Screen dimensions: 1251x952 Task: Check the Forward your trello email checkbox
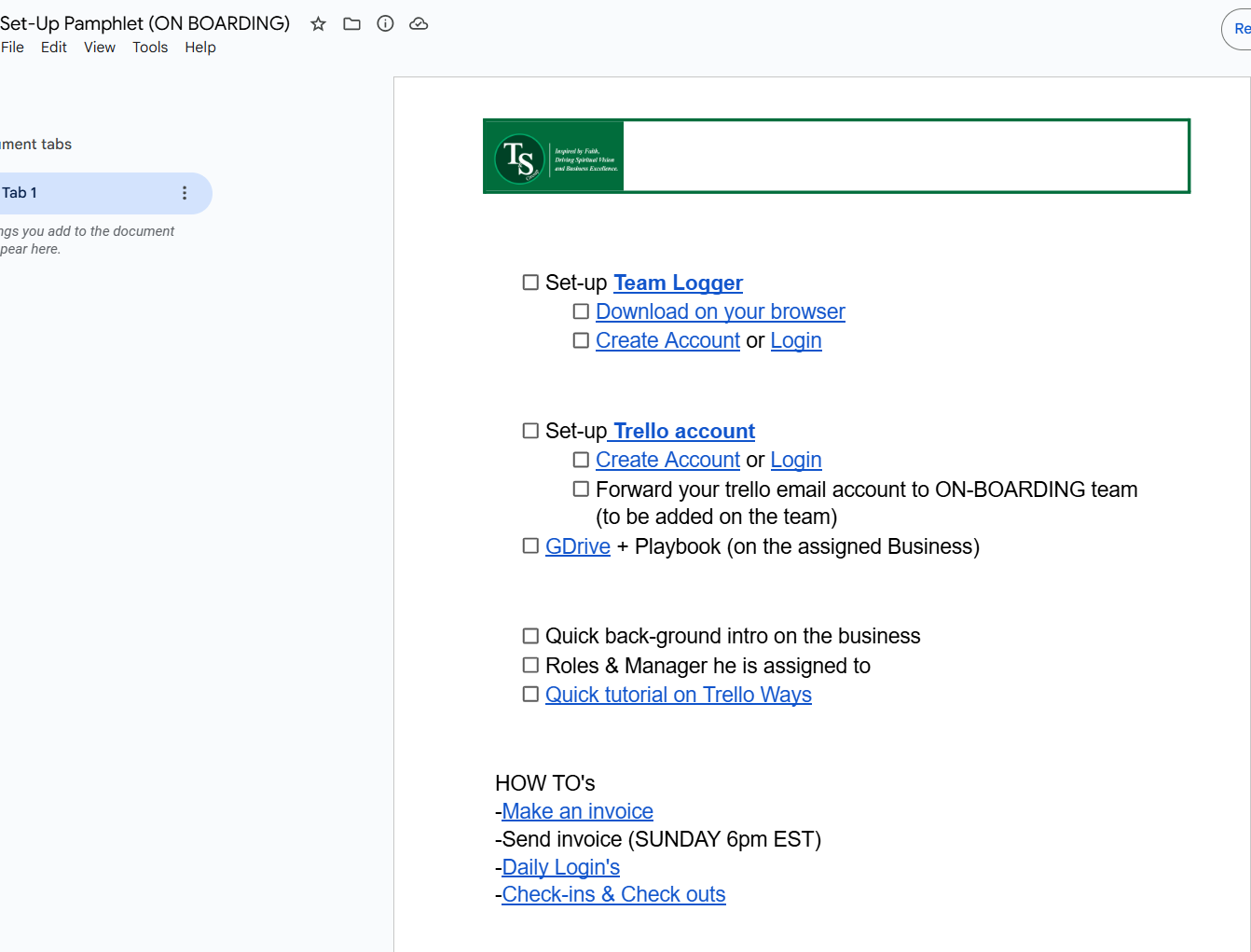[581, 489]
